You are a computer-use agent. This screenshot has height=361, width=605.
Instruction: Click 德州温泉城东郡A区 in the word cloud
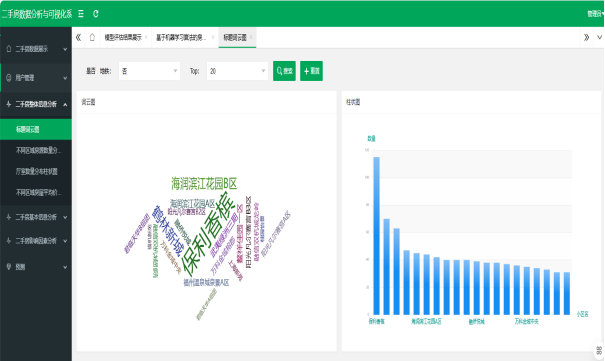point(206,283)
